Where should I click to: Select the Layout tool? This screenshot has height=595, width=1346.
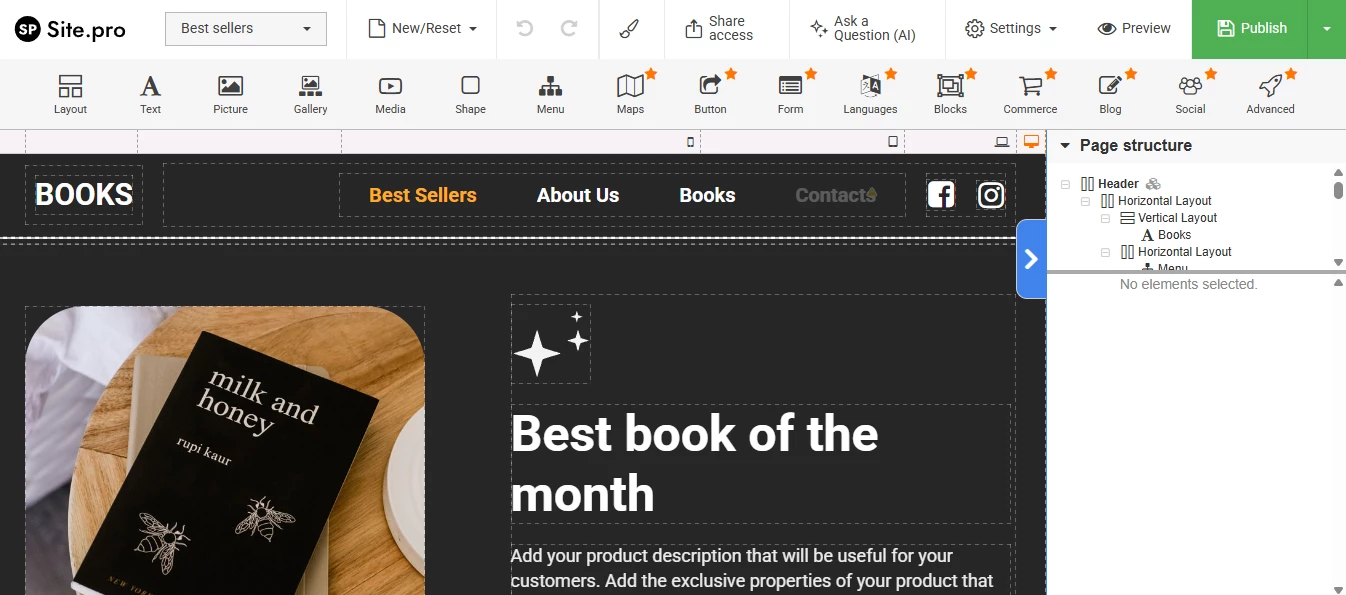tap(70, 93)
